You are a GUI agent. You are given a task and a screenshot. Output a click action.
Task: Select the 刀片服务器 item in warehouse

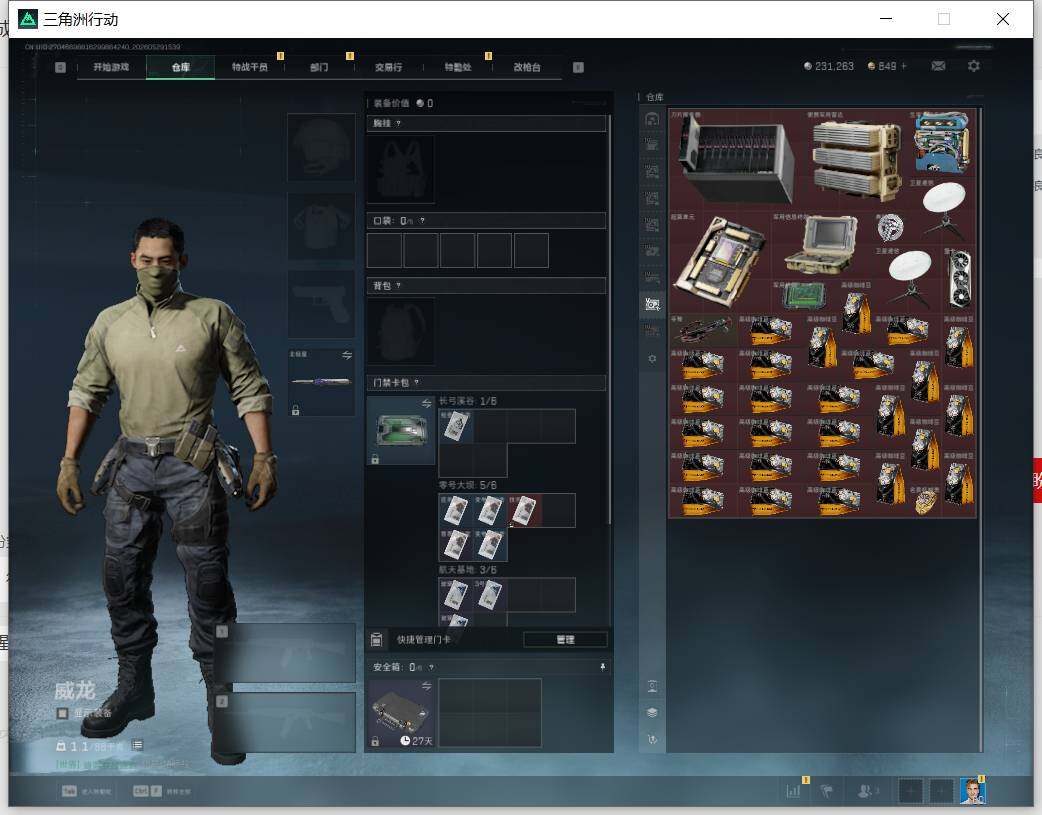click(x=736, y=160)
